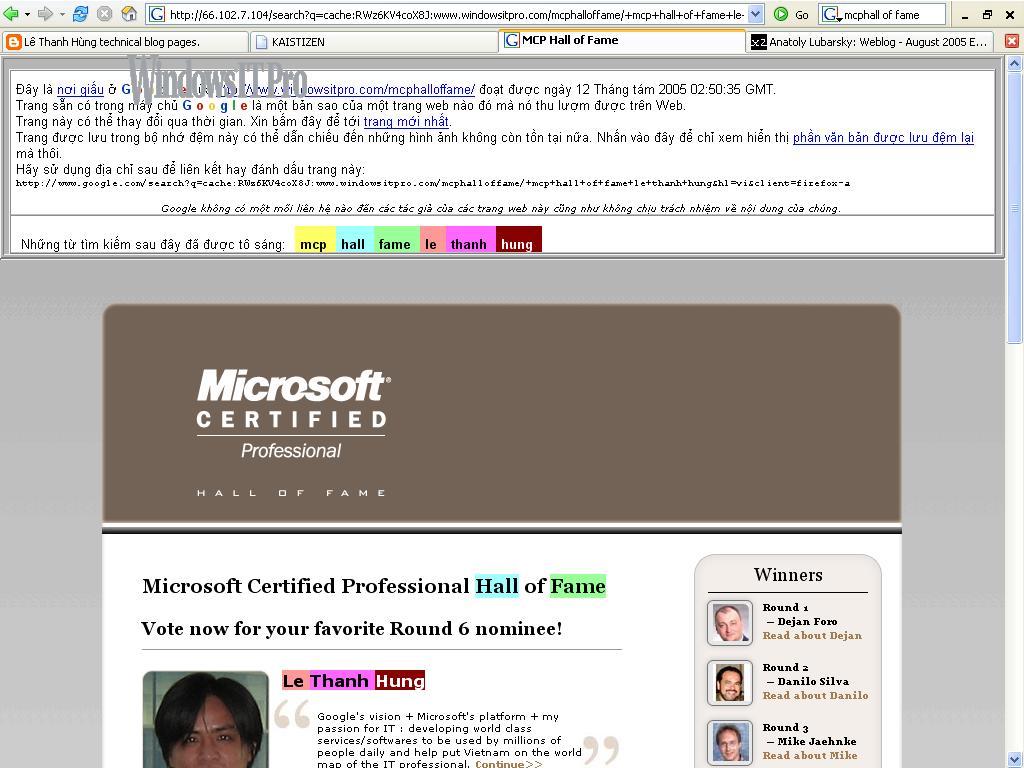Follow the 'Read about Dejan' link
The width and height of the screenshot is (1024, 768).
[812, 635]
